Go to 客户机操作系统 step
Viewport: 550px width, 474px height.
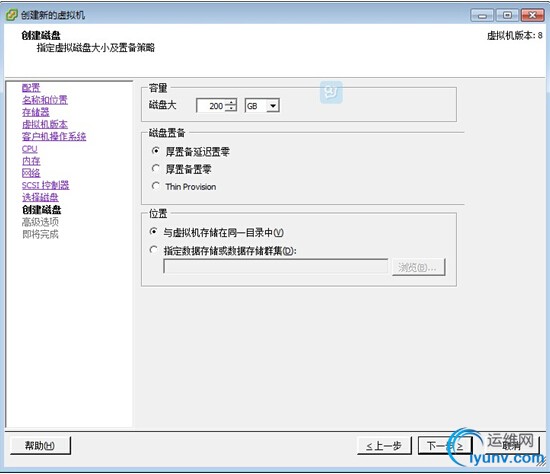click(54, 136)
